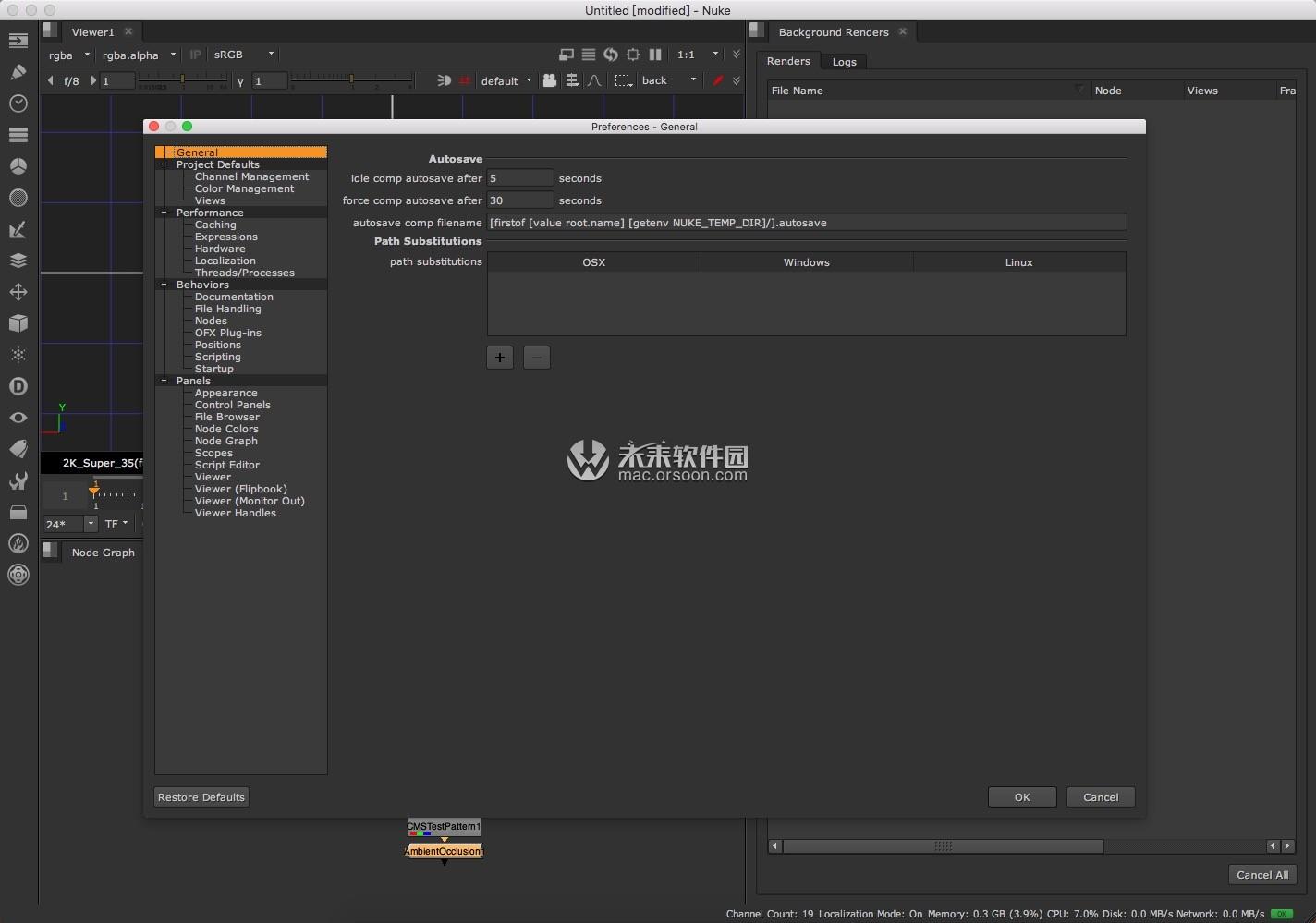Open the rgba channel layer dropdown
This screenshot has width=1316, height=923.
[69, 55]
